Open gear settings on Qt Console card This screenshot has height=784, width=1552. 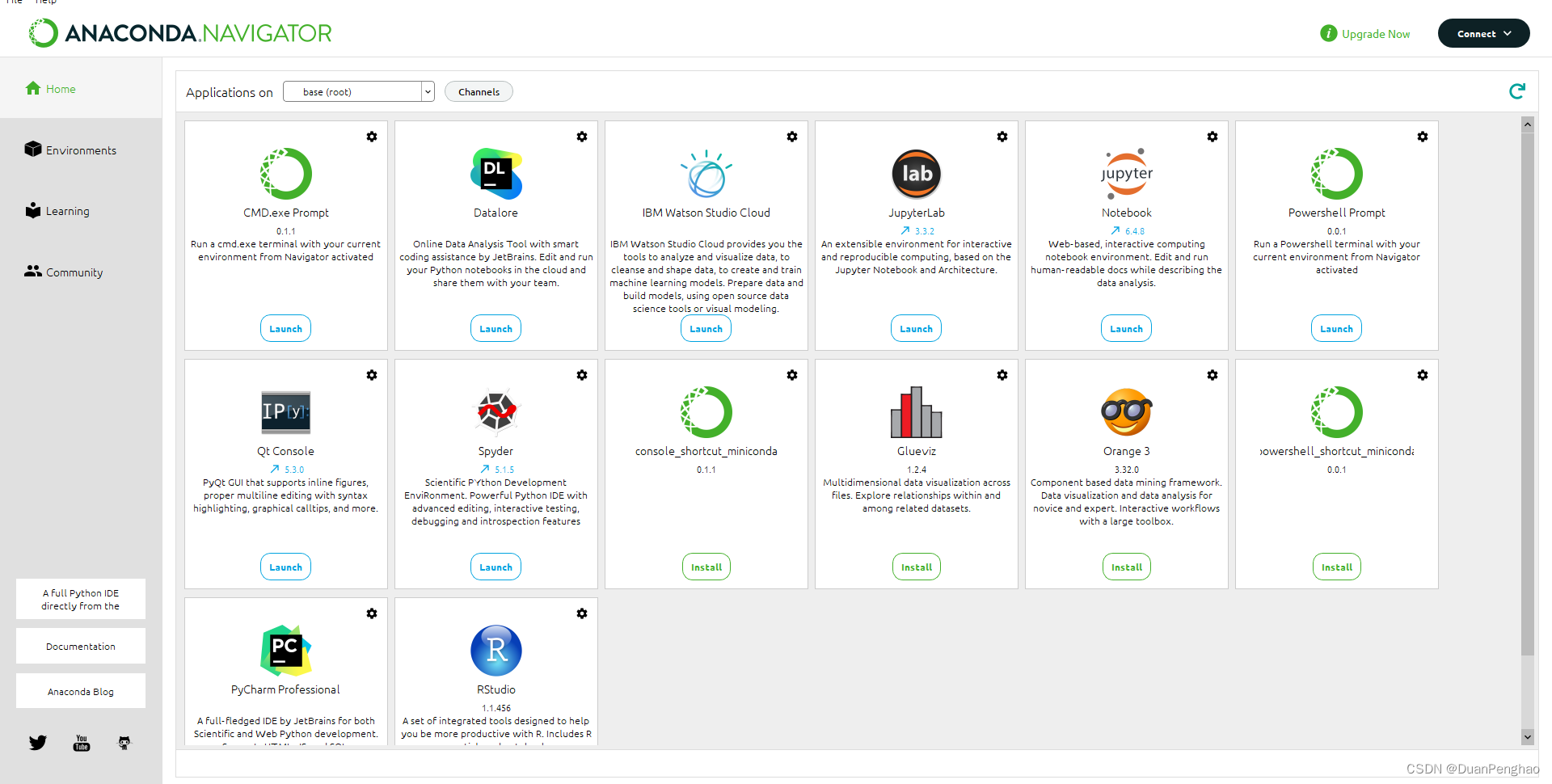(372, 375)
